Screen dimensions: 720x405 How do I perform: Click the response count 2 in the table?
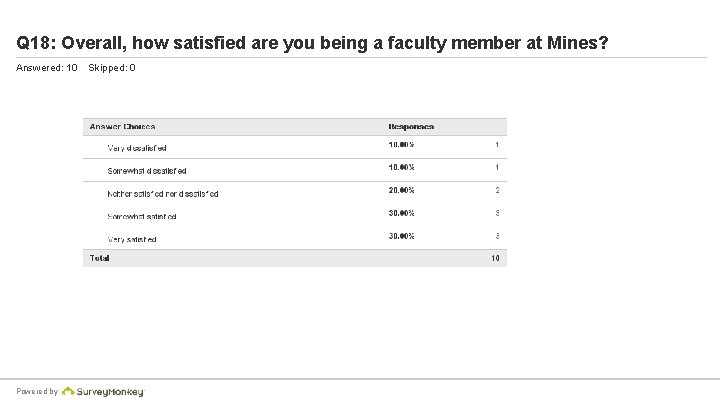[x=497, y=190]
